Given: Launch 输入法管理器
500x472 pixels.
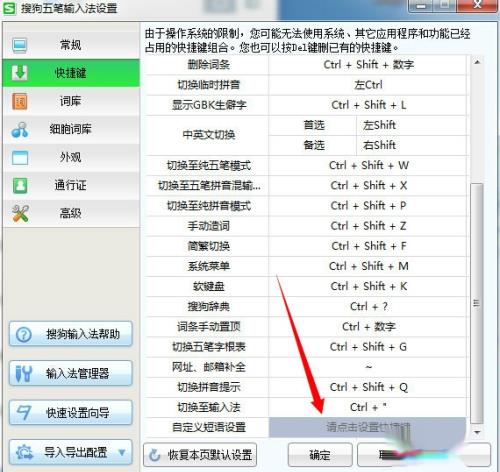Looking at the screenshot, I should point(71,373).
